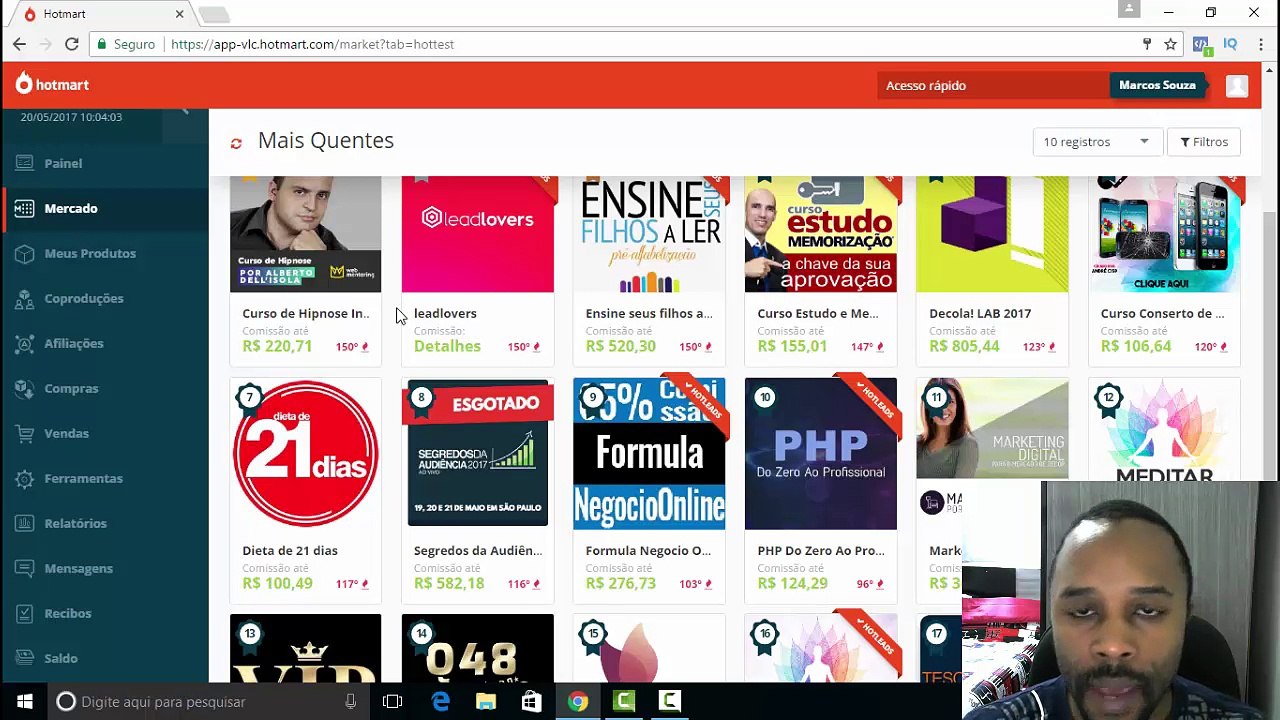The image size is (1280, 720).
Task: Open Compras using its box icon
Action: [25, 388]
